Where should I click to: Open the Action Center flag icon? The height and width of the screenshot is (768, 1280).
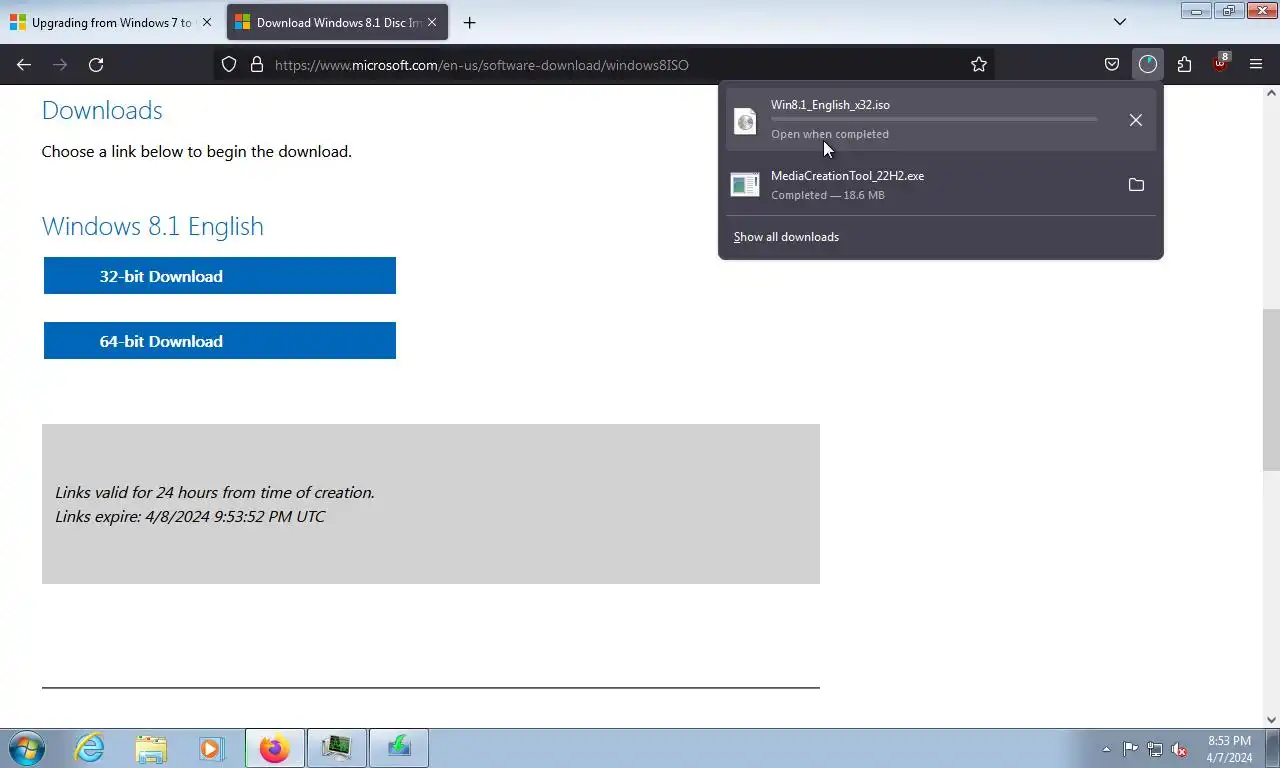pyautogui.click(x=1130, y=749)
